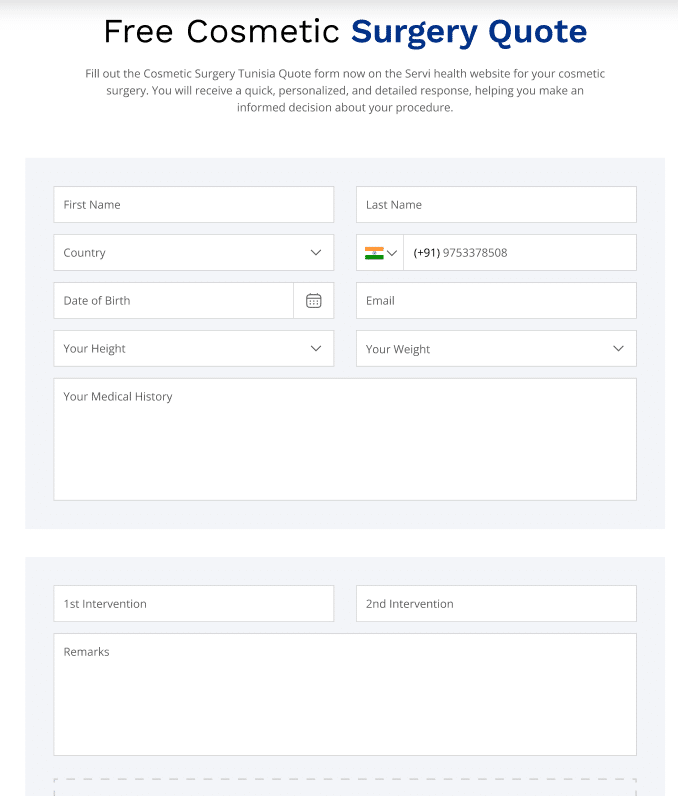Open the Date of Birth calendar icon

click(x=314, y=301)
